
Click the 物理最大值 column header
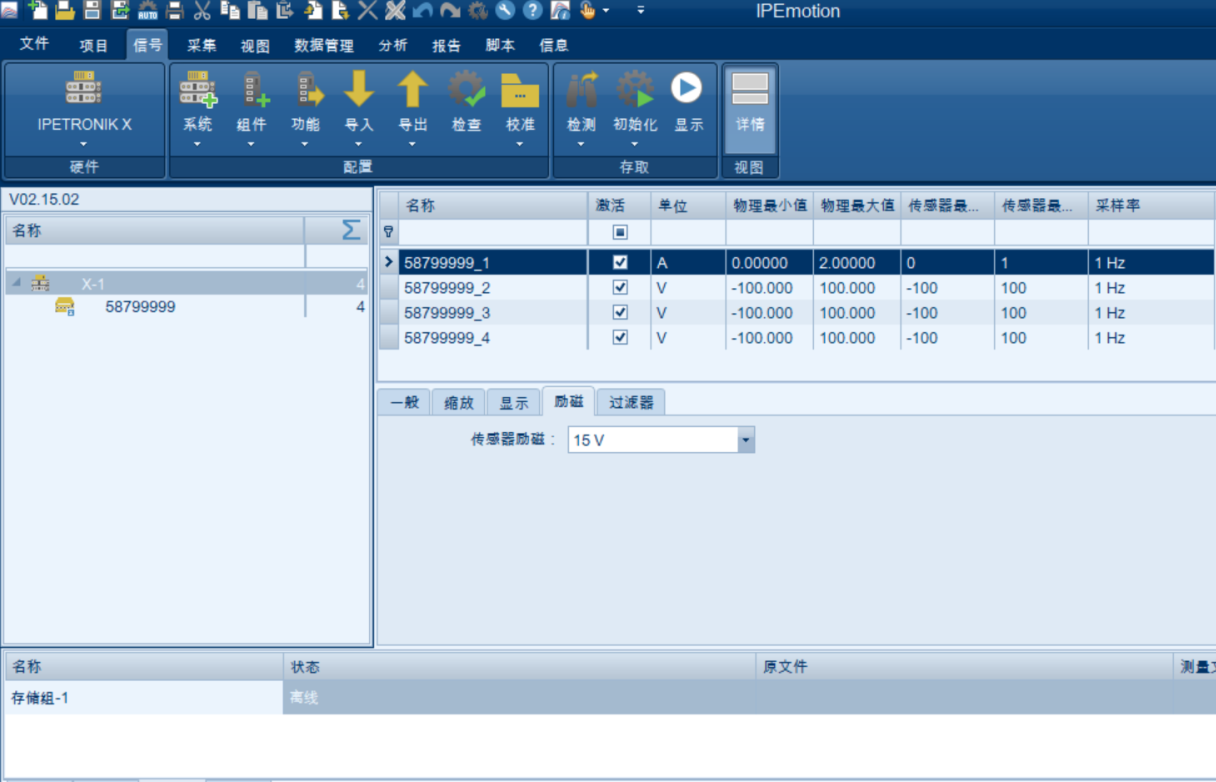click(857, 205)
